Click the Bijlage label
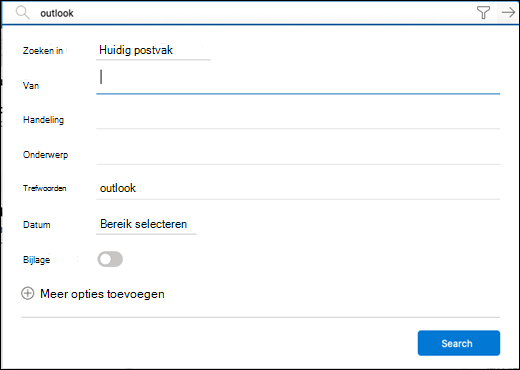 tap(36, 260)
